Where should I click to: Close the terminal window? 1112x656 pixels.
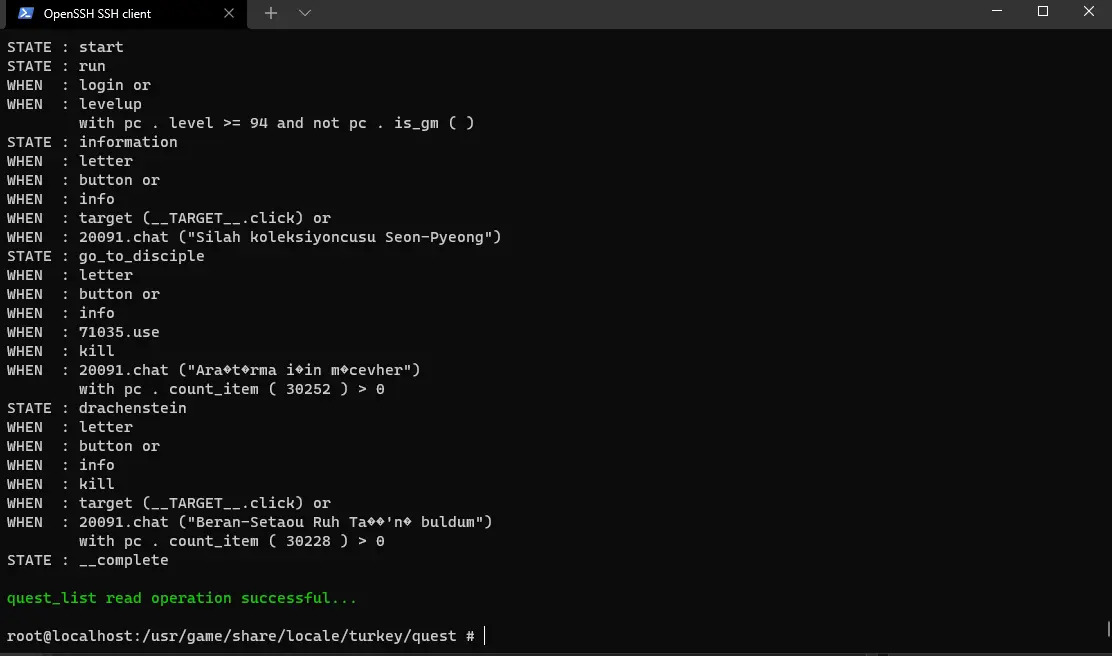click(1089, 11)
